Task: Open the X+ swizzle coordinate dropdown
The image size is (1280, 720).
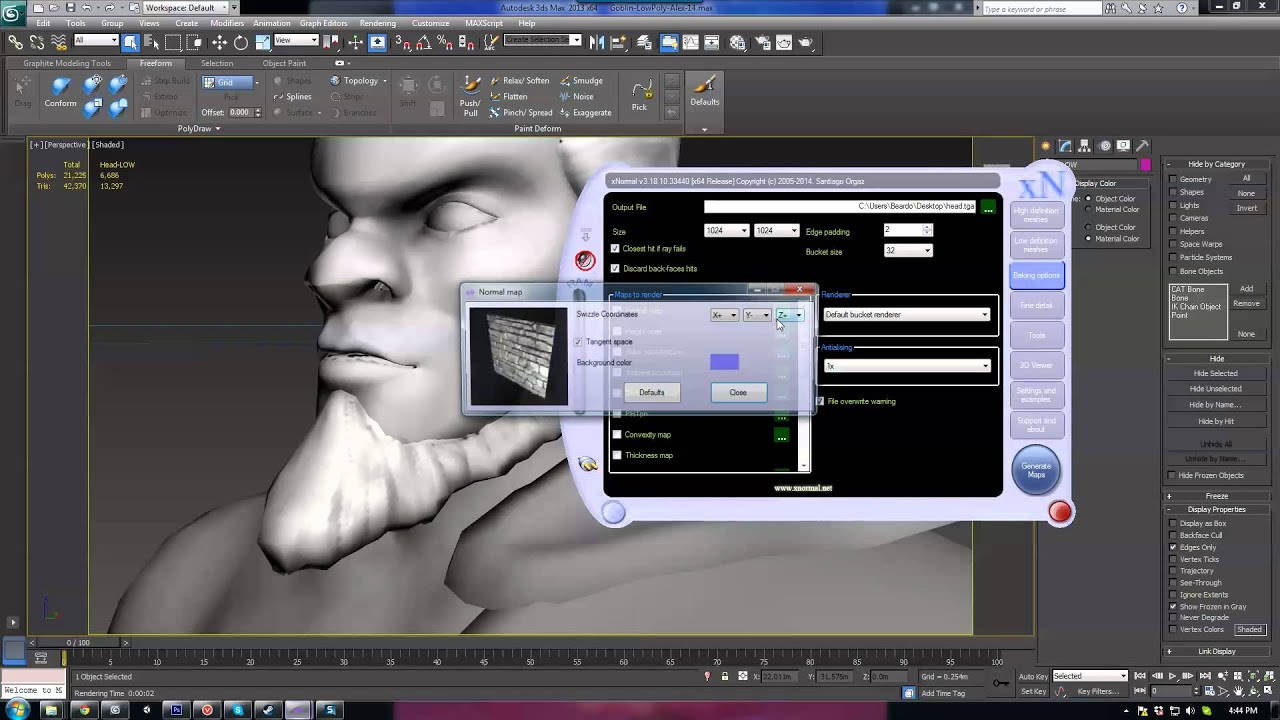Action: click(x=724, y=315)
